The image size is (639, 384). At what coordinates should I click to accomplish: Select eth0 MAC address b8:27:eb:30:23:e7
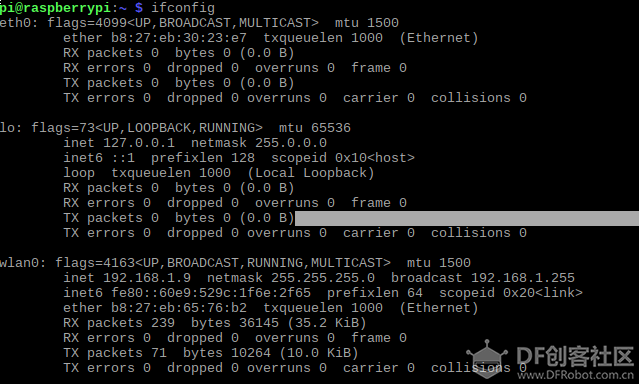point(179,38)
